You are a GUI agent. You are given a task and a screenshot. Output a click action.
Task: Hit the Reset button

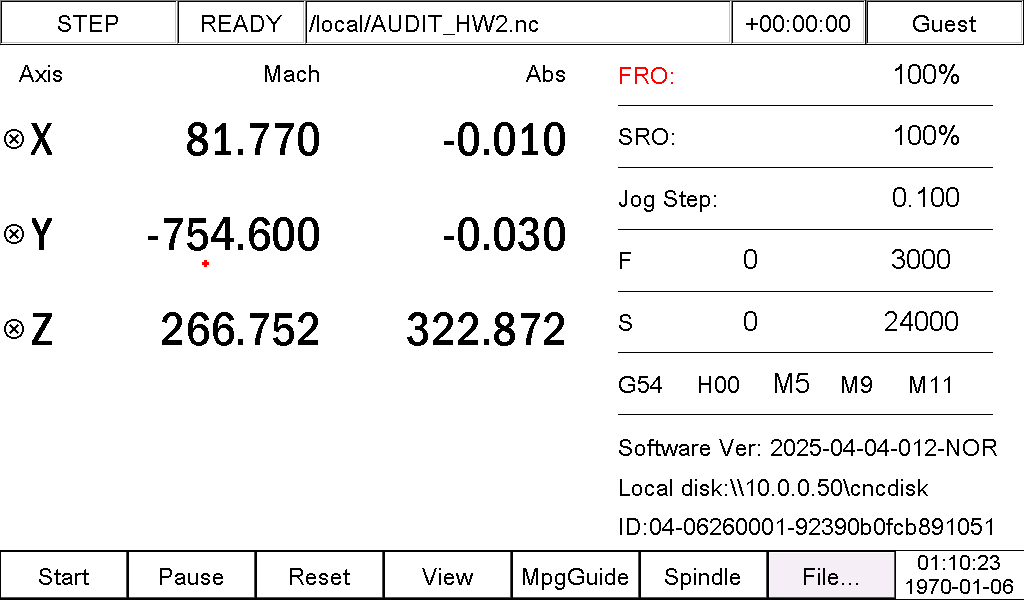319,576
